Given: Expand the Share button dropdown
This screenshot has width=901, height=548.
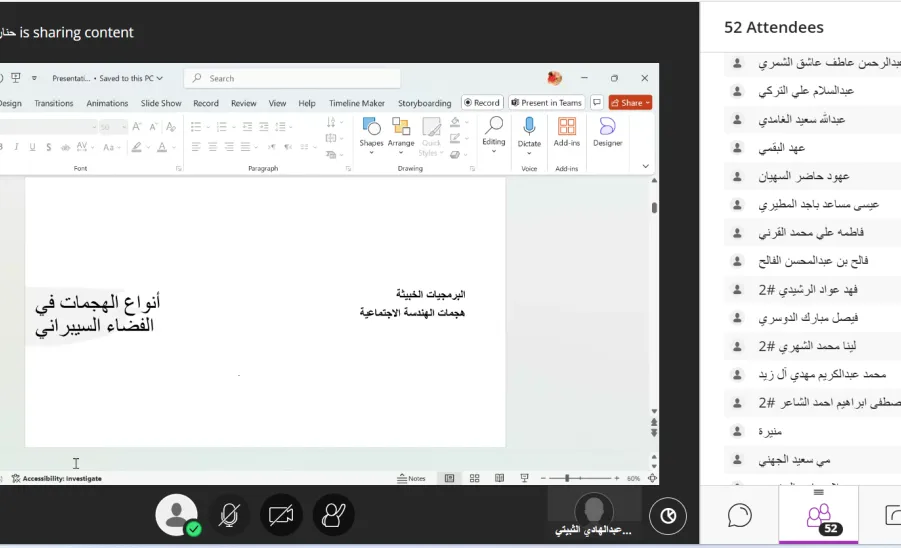Looking at the screenshot, I should pyautogui.click(x=648, y=103).
